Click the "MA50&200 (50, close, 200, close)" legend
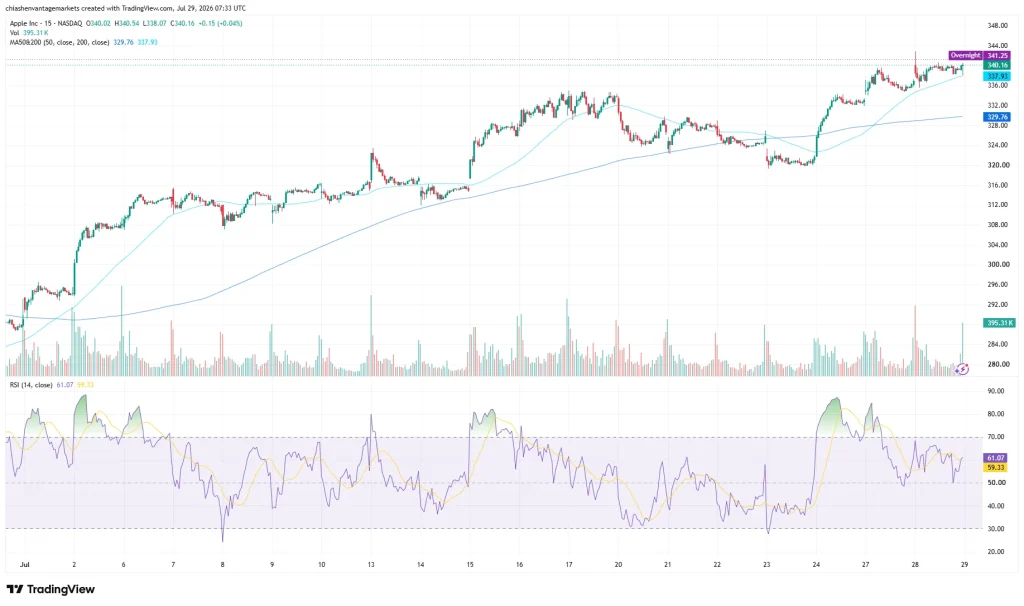Screen dimensions: 1024x606 59,42
